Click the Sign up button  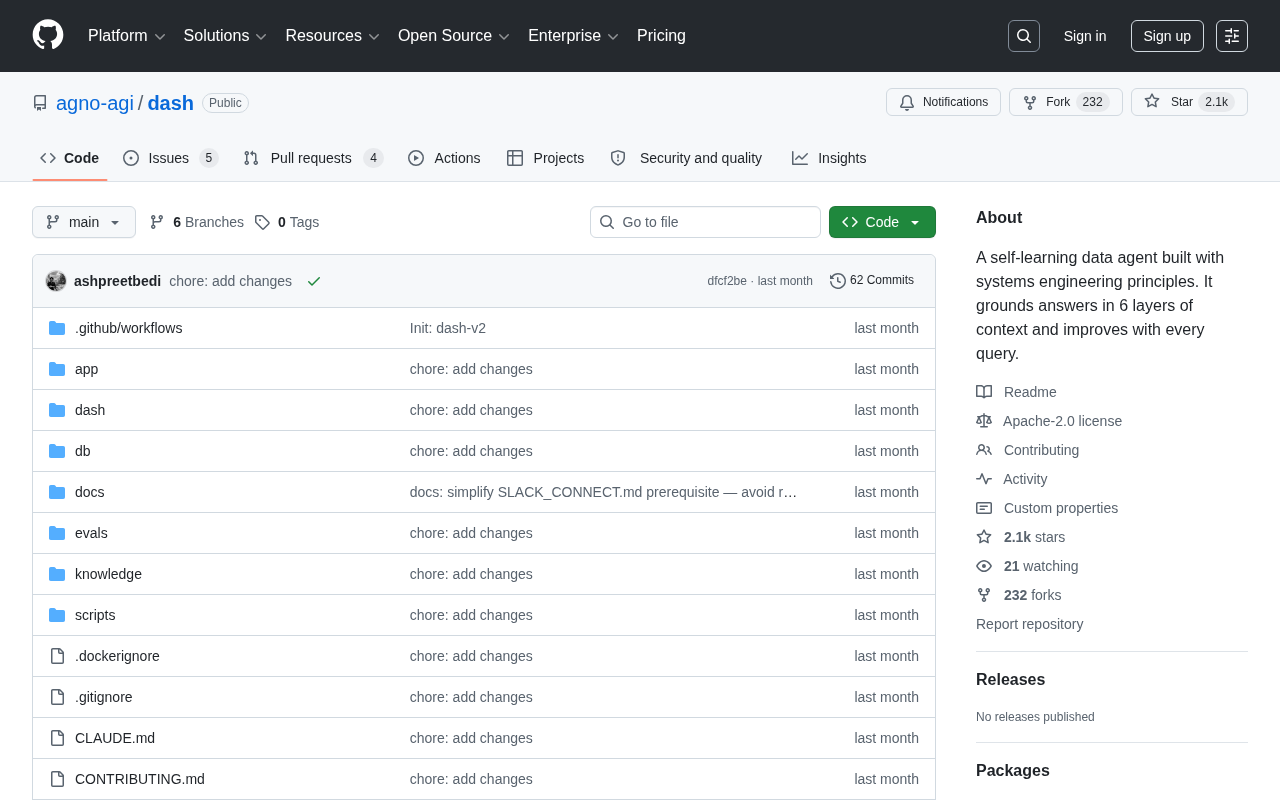pyautogui.click(x=1167, y=36)
